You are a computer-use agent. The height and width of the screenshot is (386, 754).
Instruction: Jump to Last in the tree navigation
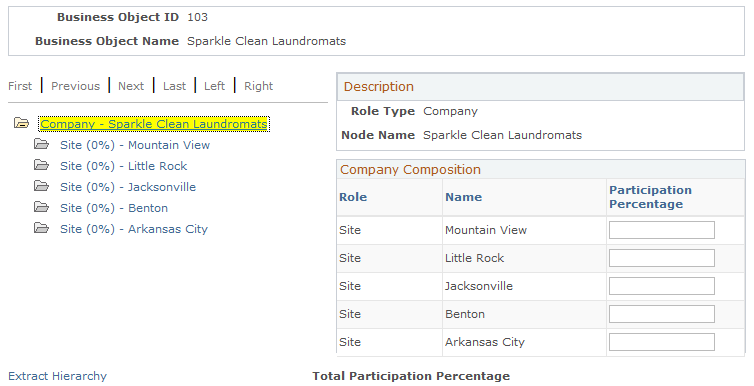(174, 86)
